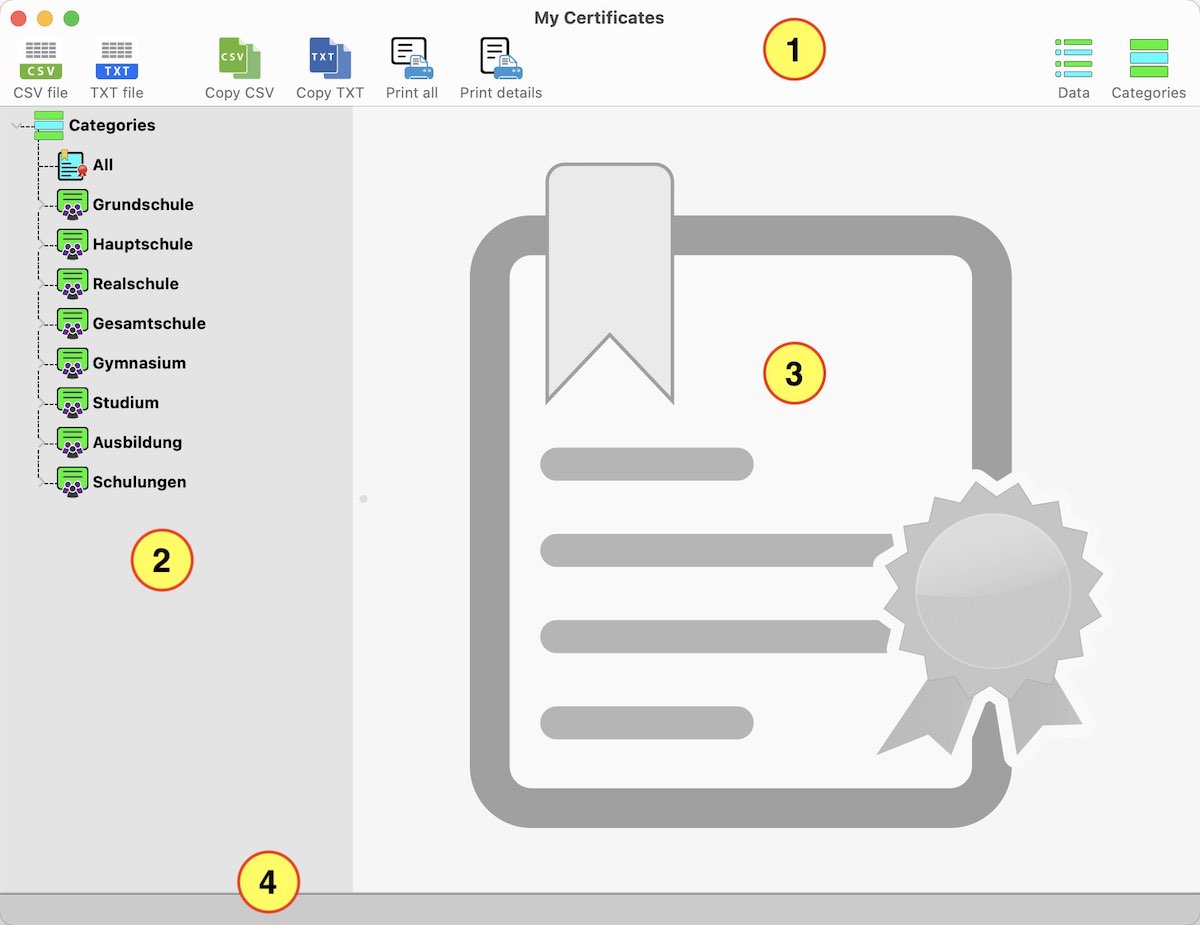Click the Copy CSV toolbar icon
The image size is (1200, 925).
pos(240,58)
